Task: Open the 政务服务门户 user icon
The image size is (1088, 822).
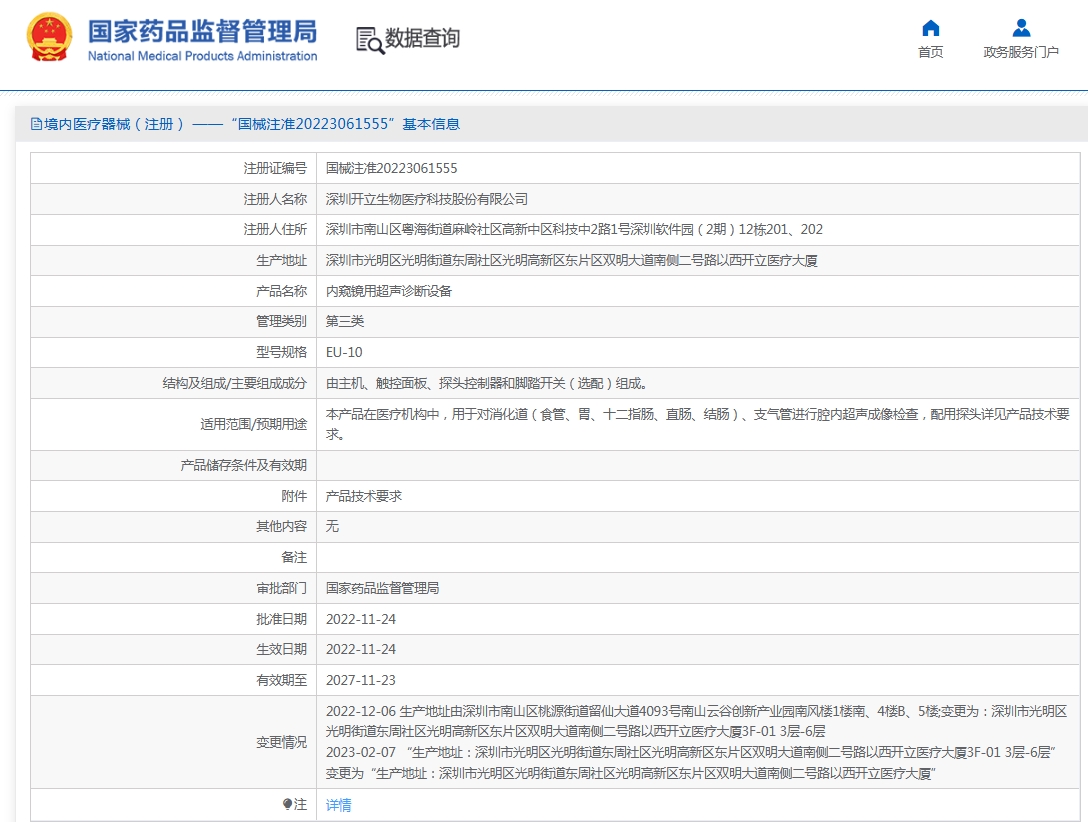Action: click(x=1021, y=28)
